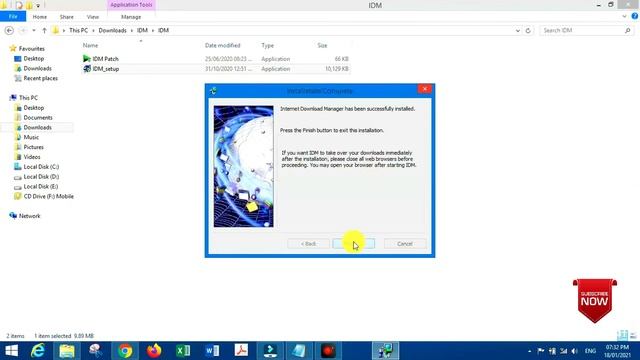Open Explorer help icon
The height and width of the screenshot is (360, 640).
635,16
